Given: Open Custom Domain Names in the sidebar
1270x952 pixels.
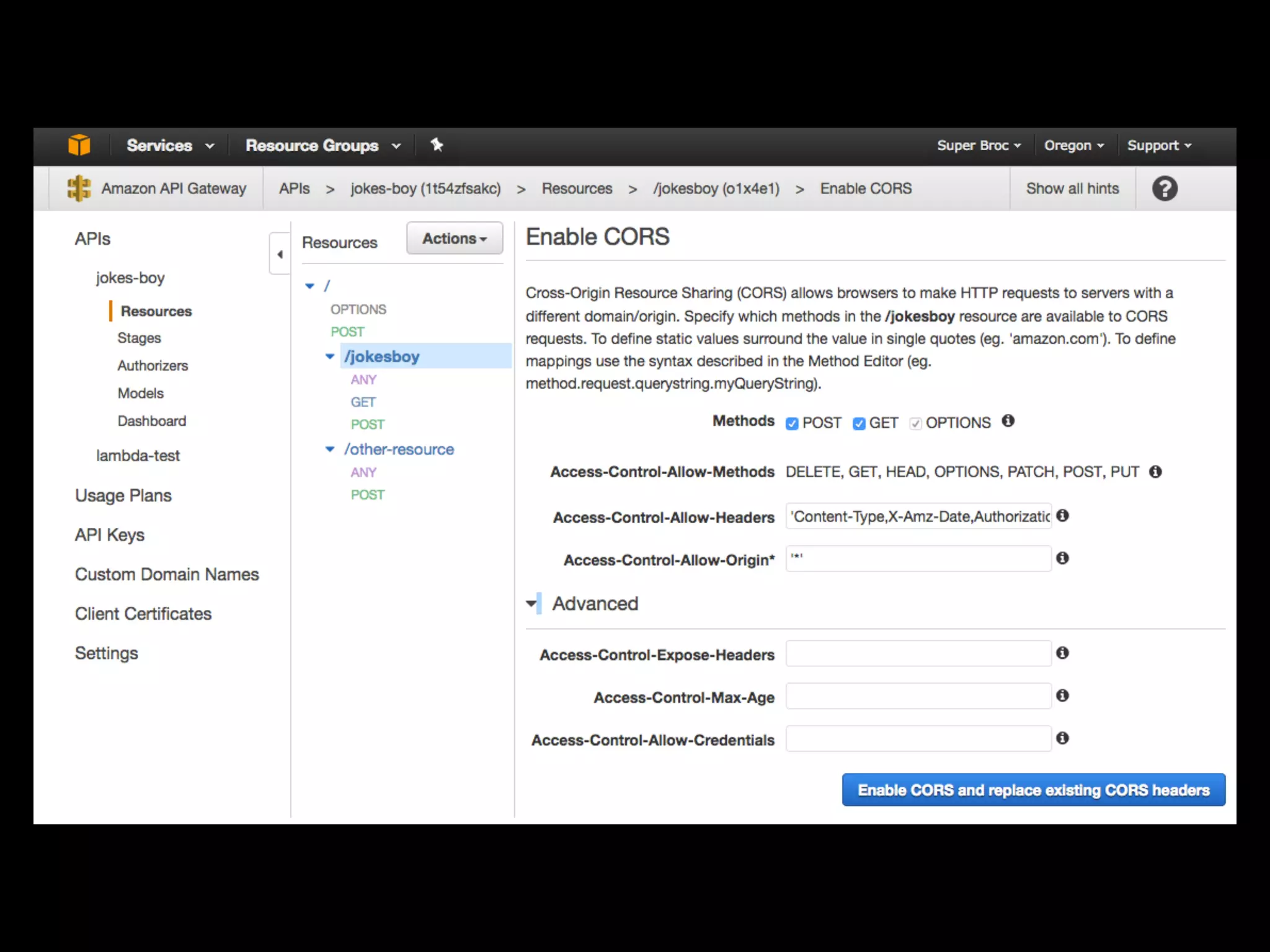Looking at the screenshot, I should click(167, 575).
